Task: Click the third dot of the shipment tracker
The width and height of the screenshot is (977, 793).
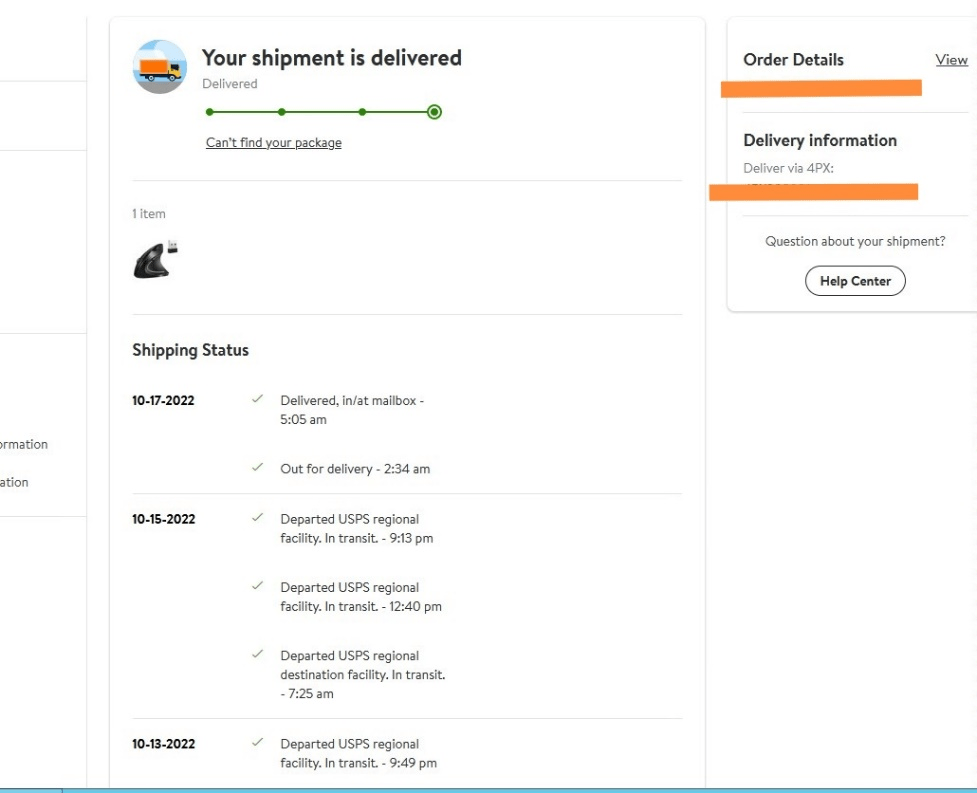Action: coord(362,112)
